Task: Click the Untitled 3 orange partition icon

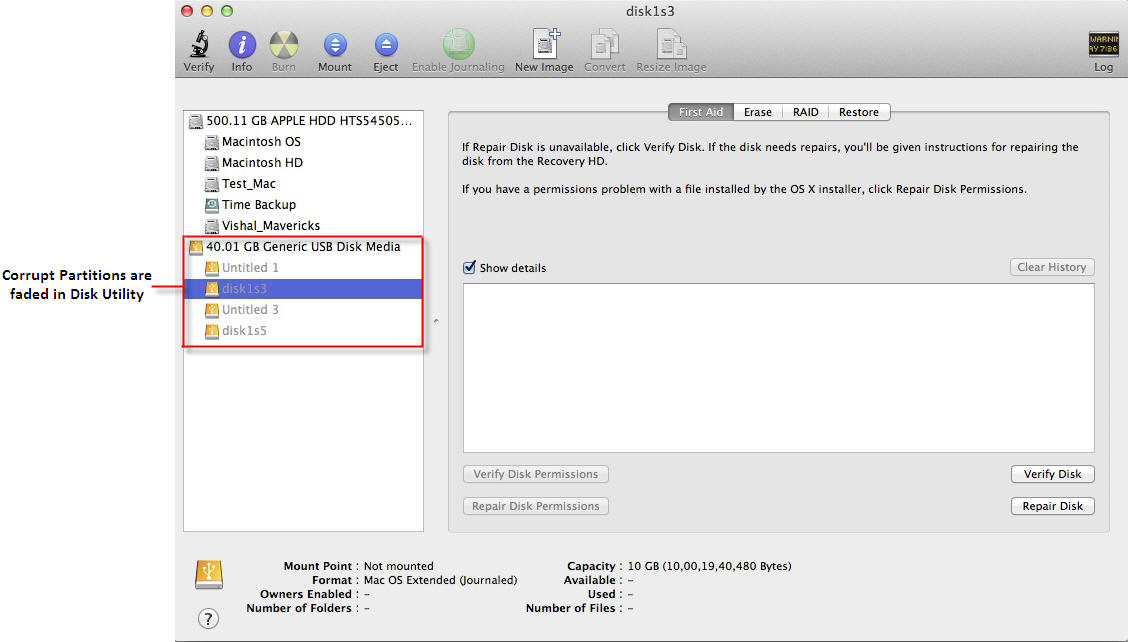Action: click(212, 310)
